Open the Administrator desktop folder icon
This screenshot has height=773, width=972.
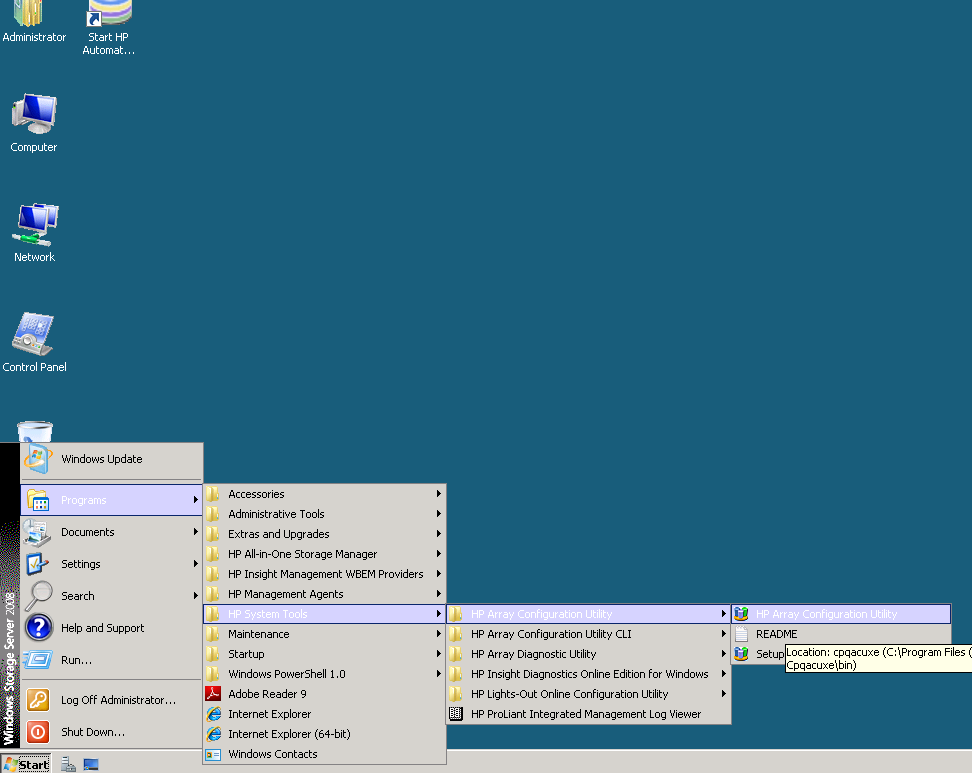coord(29,12)
